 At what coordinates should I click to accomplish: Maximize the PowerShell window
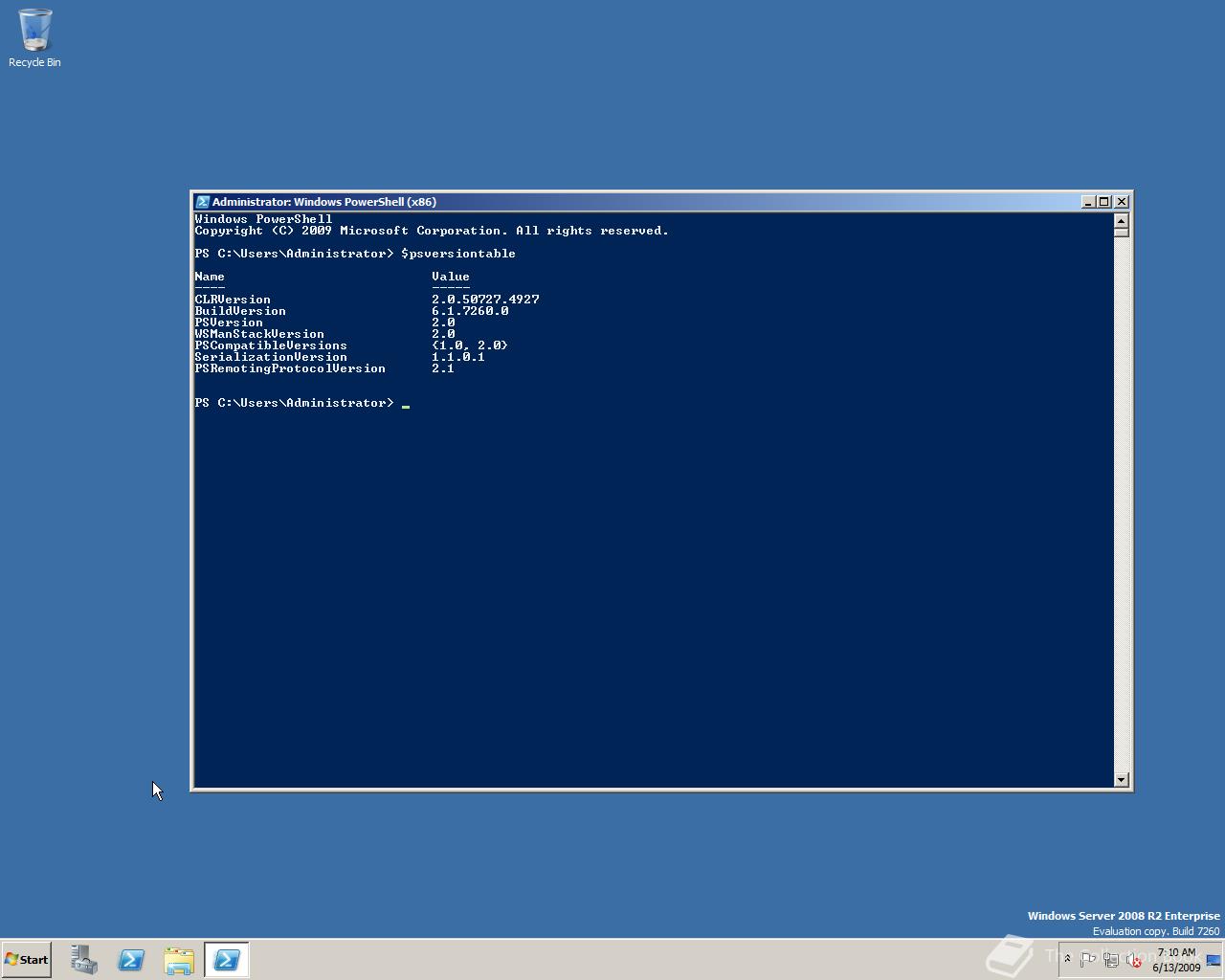(1104, 202)
